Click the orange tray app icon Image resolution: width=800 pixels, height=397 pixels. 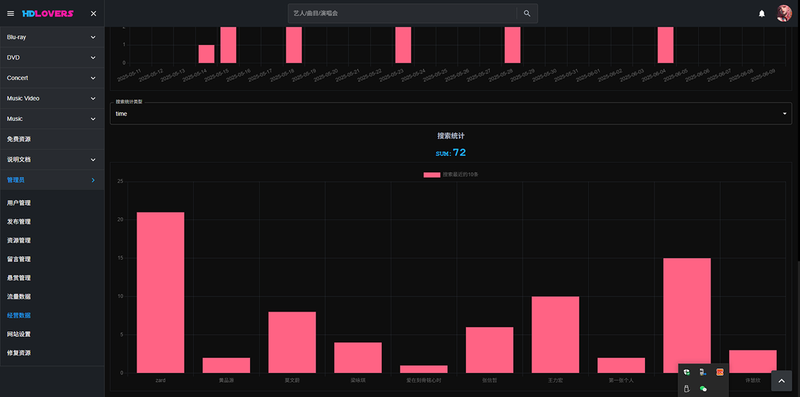pyautogui.click(x=720, y=373)
